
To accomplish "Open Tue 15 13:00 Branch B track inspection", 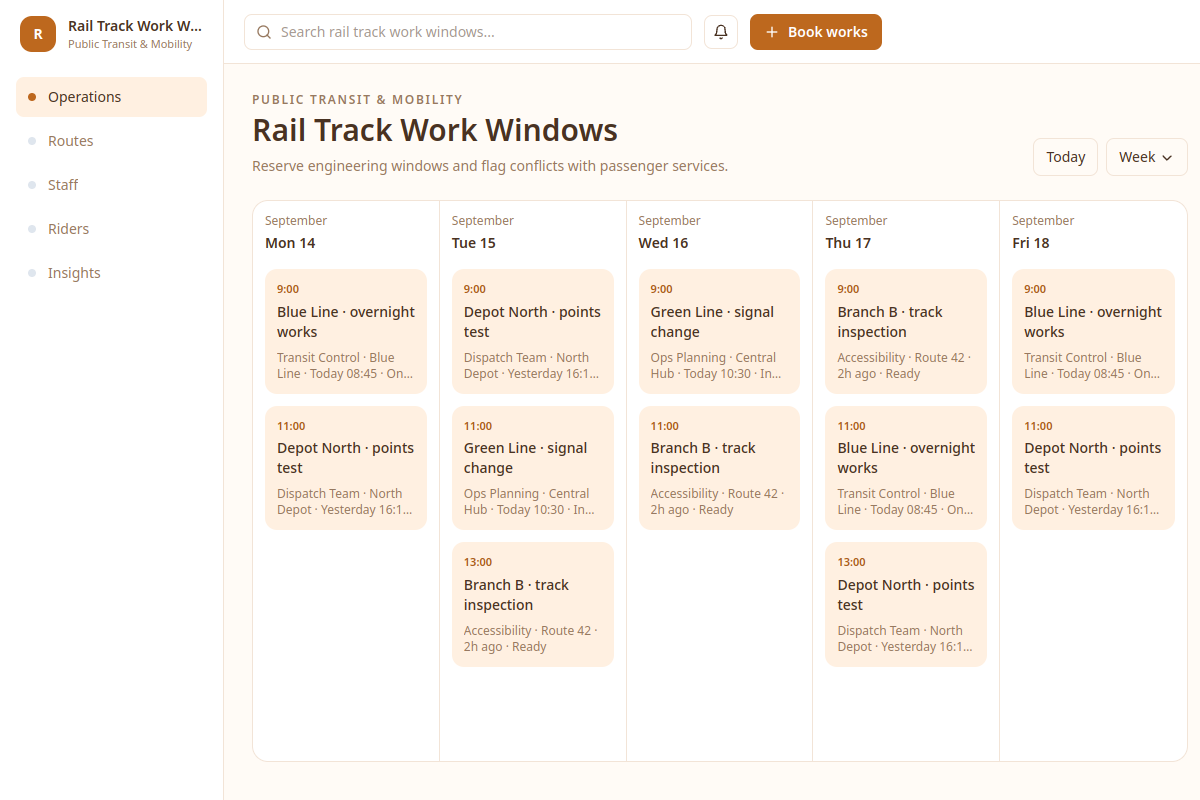I will 533,604.
